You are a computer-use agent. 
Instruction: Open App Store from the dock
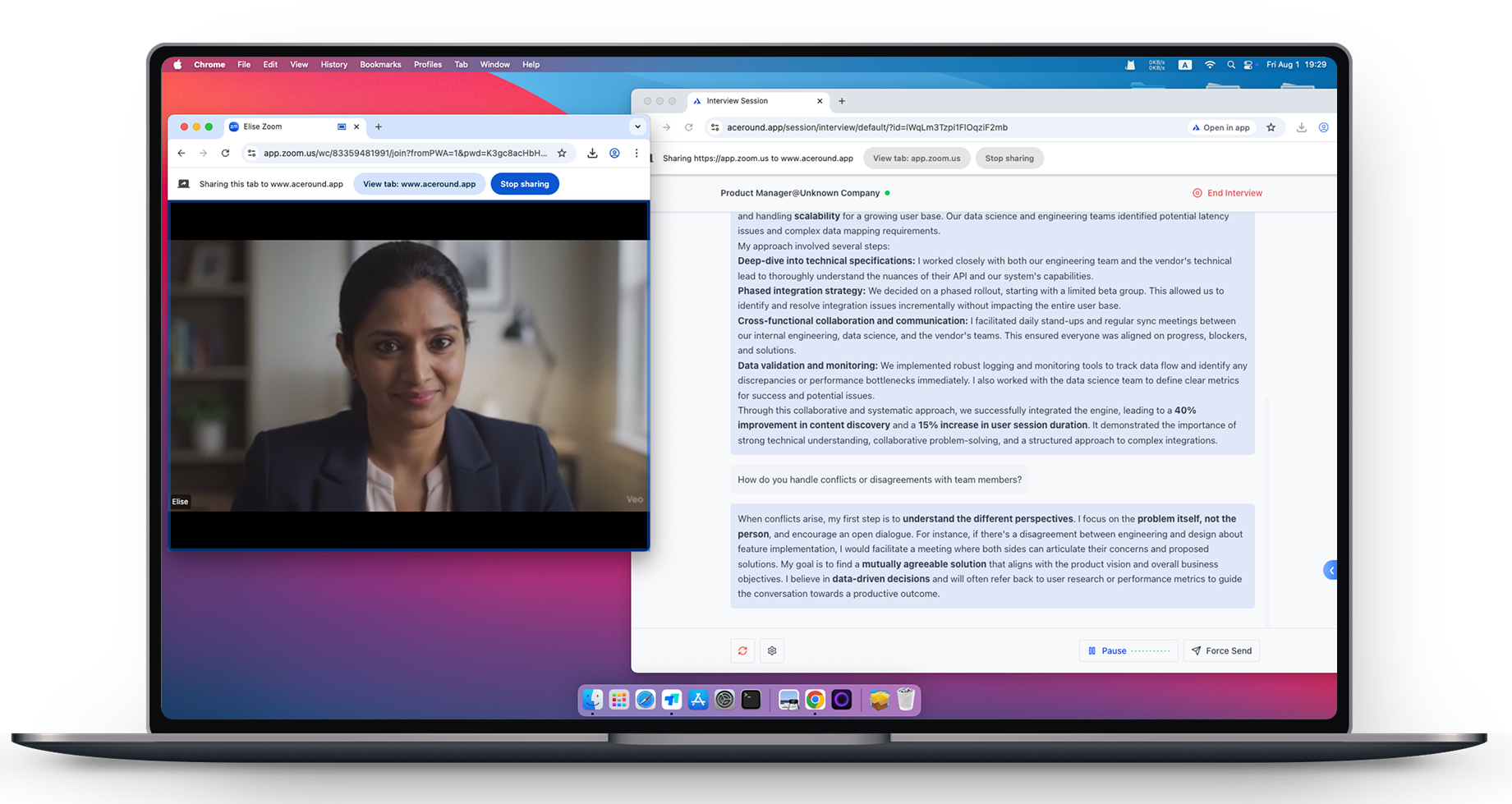pyautogui.click(x=698, y=700)
